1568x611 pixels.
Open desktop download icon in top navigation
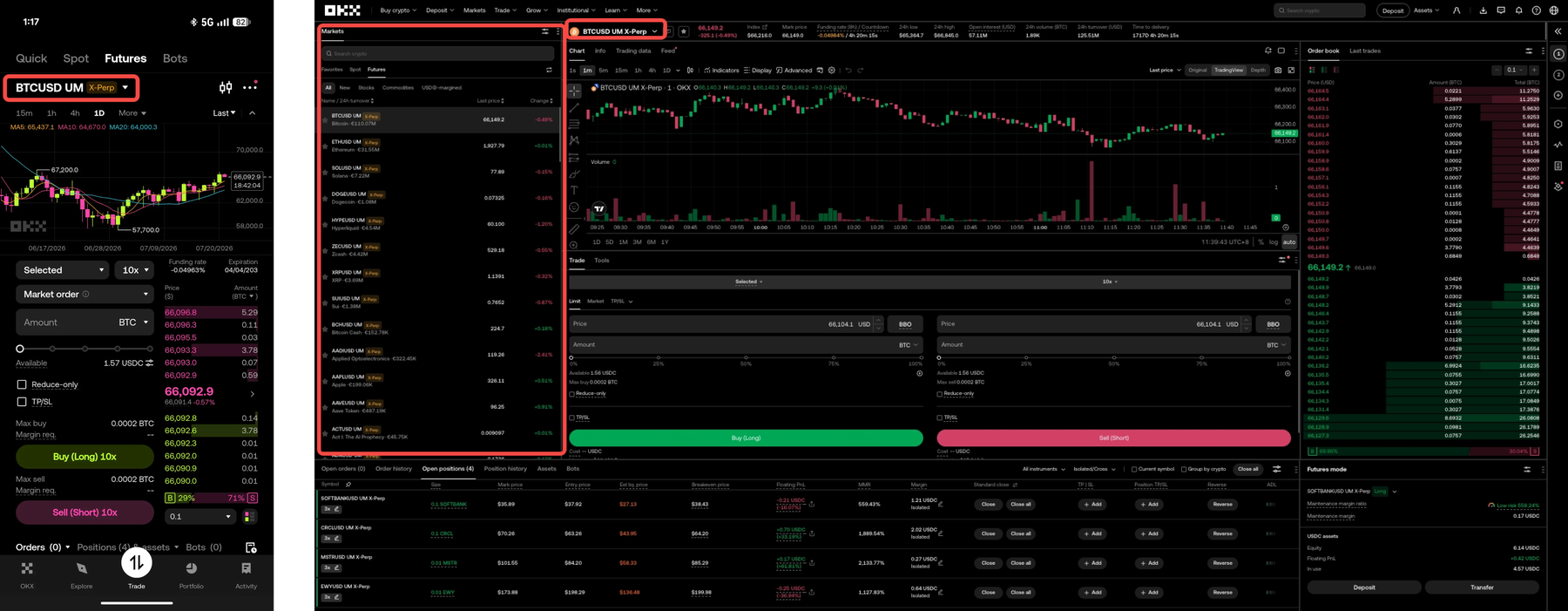tap(1483, 10)
